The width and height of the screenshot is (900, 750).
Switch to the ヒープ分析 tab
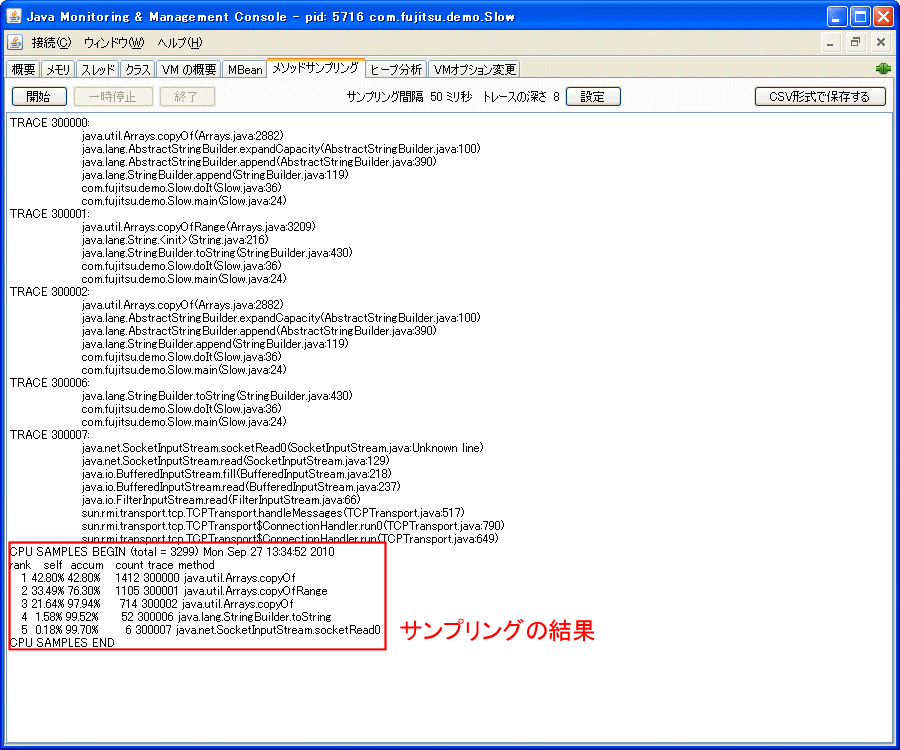[396, 69]
